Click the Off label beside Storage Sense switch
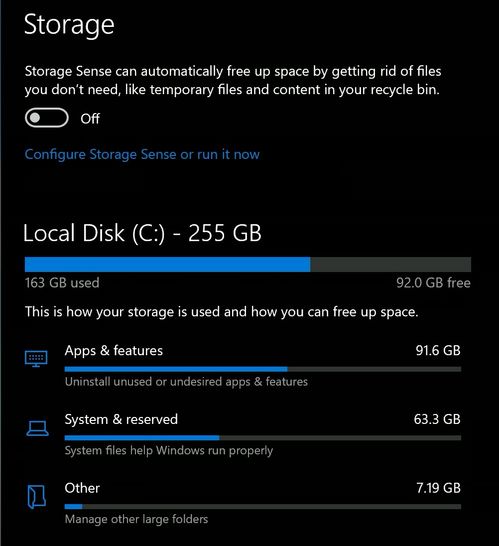Screen dimensions: 499x546 [90, 119]
